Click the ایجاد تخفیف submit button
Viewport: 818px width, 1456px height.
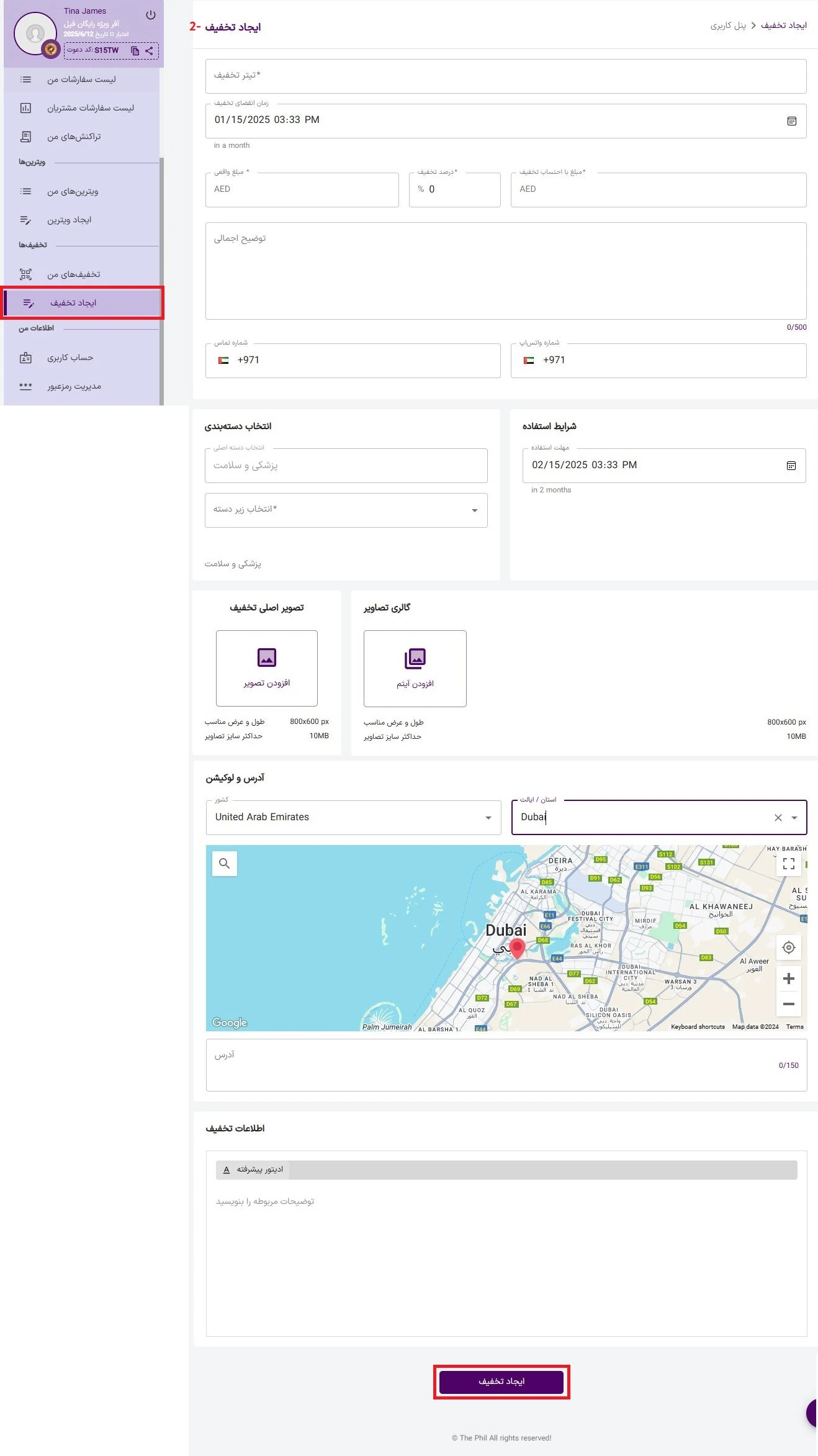coord(501,1381)
